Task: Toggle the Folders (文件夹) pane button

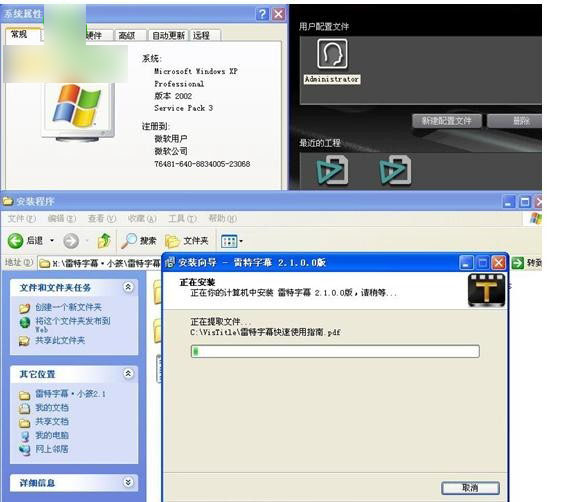Action: (x=186, y=241)
